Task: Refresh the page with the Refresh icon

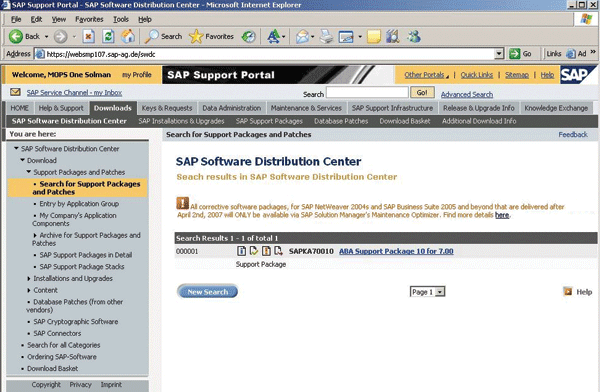Action: pos(108,37)
